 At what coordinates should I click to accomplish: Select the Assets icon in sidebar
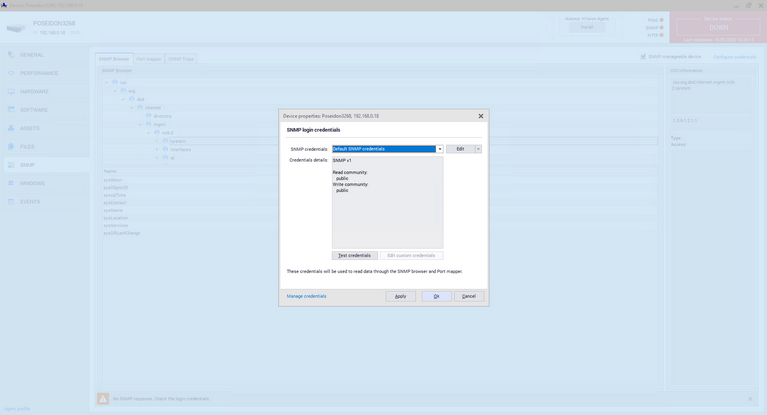pyautogui.click(x=11, y=128)
